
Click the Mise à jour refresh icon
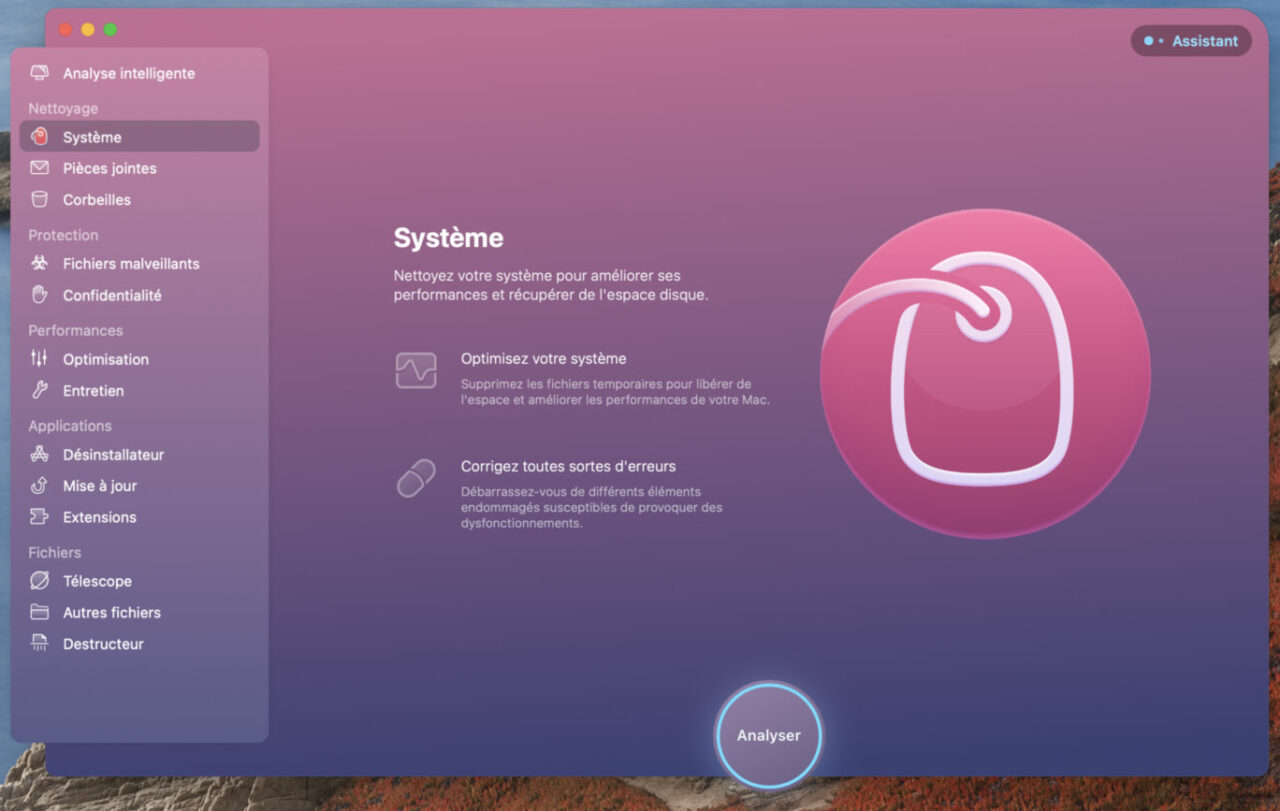point(41,485)
